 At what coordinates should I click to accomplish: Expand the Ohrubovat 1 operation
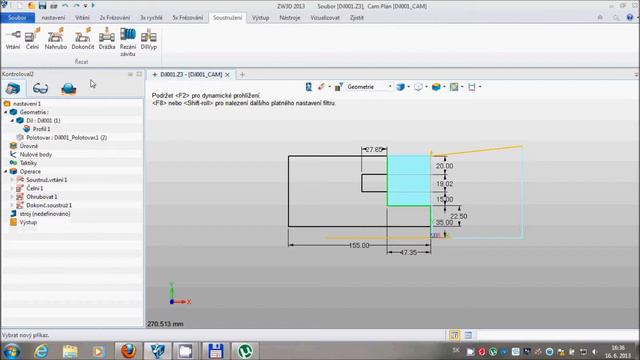(12, 197)
